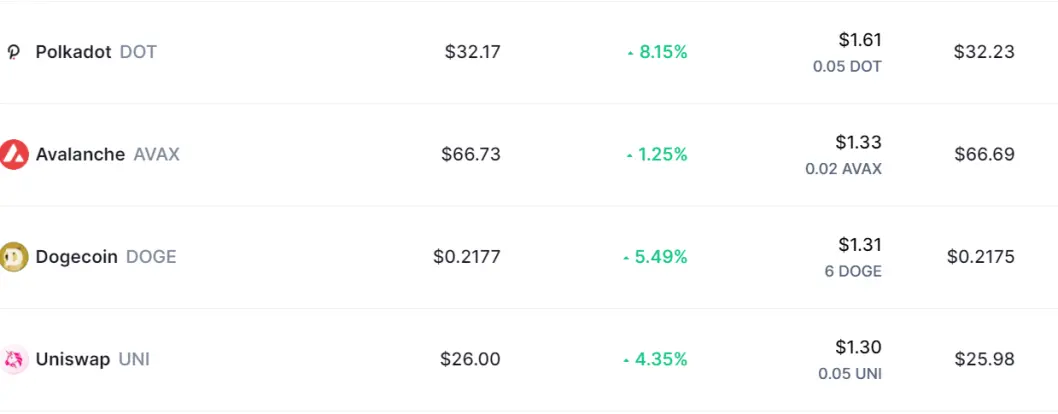Click the red Avalanche logo icon
1058x414 pixels.
13,154
